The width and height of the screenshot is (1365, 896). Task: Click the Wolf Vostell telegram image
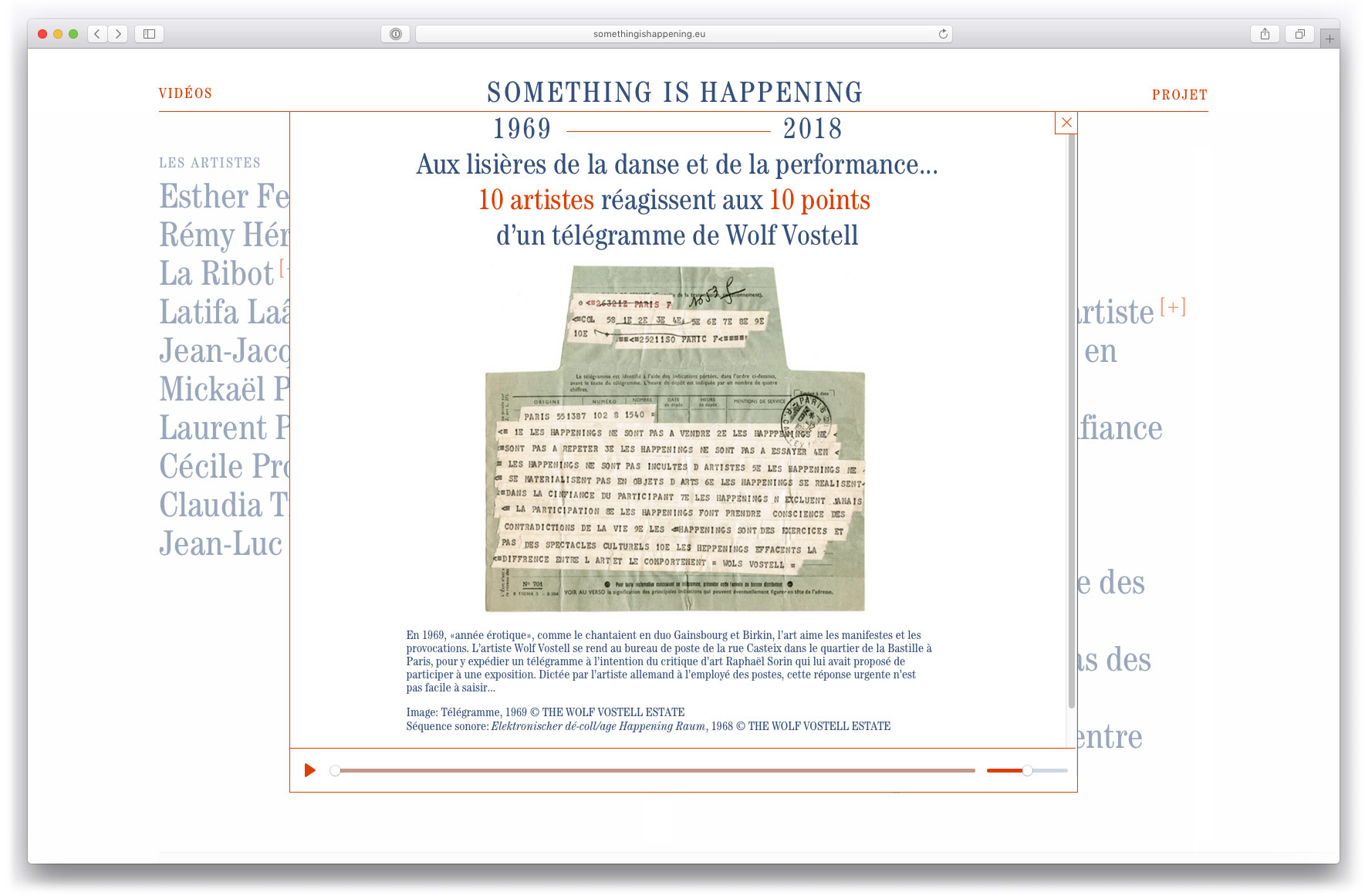click(x=675, y=438)
